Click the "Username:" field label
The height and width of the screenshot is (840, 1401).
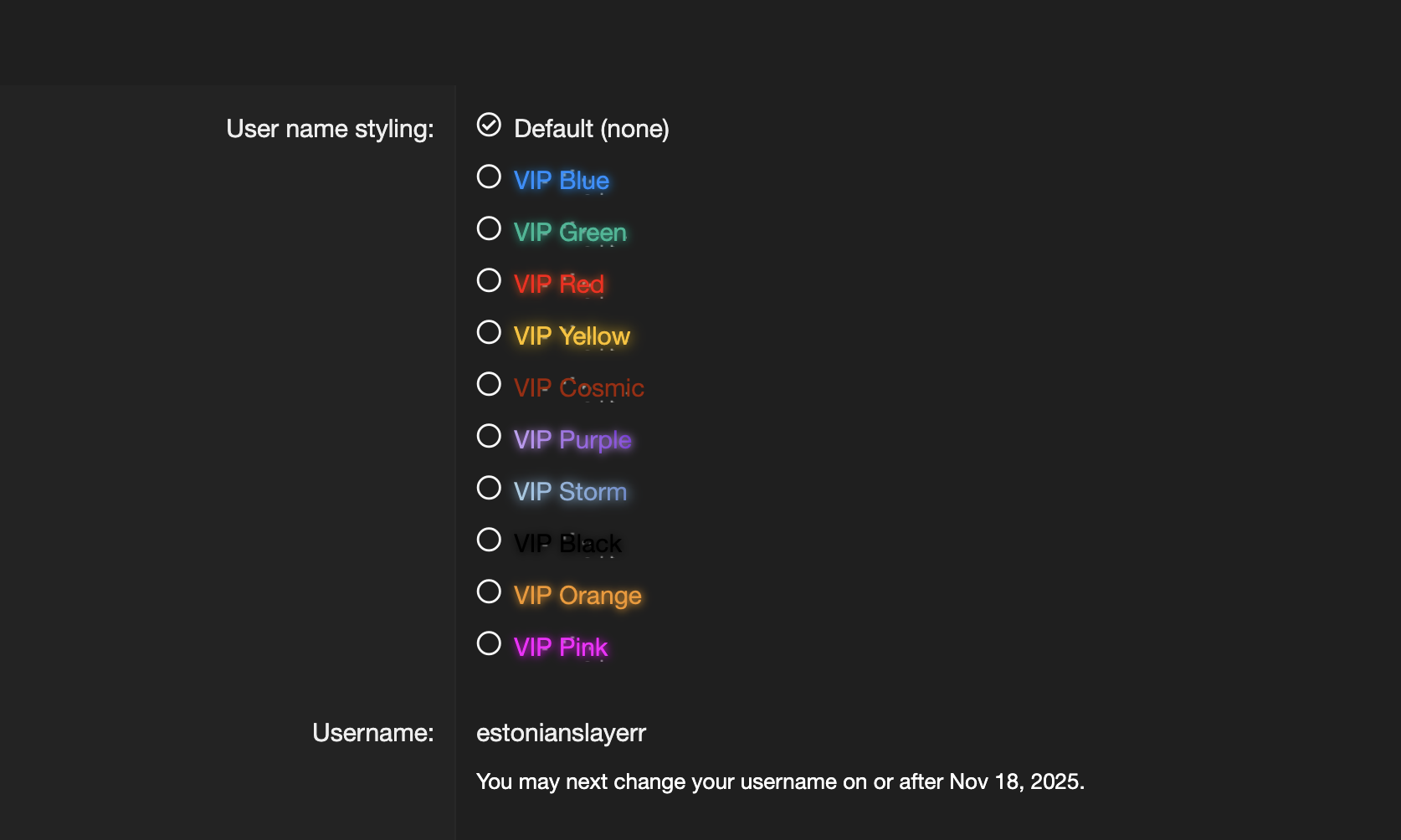click(372, 733)
